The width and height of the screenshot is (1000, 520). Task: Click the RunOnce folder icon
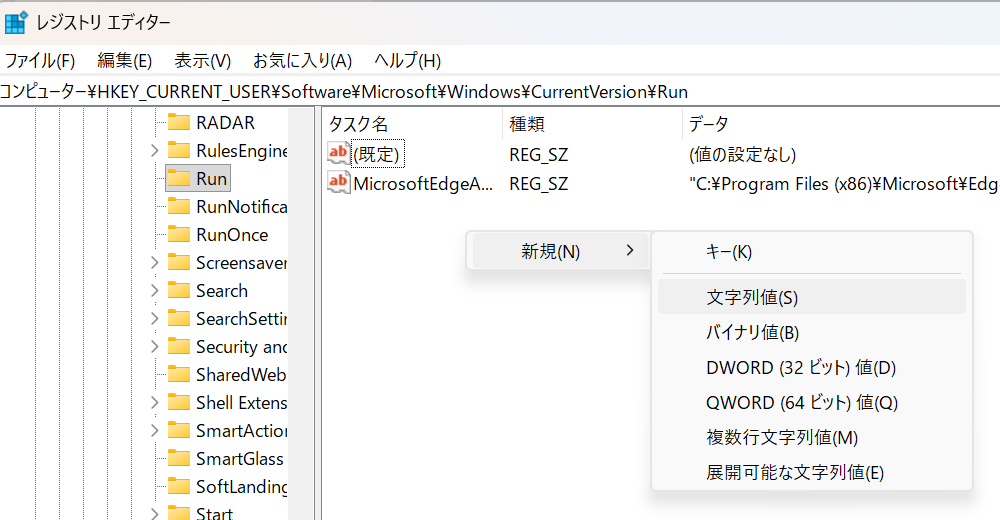[179, 234]
